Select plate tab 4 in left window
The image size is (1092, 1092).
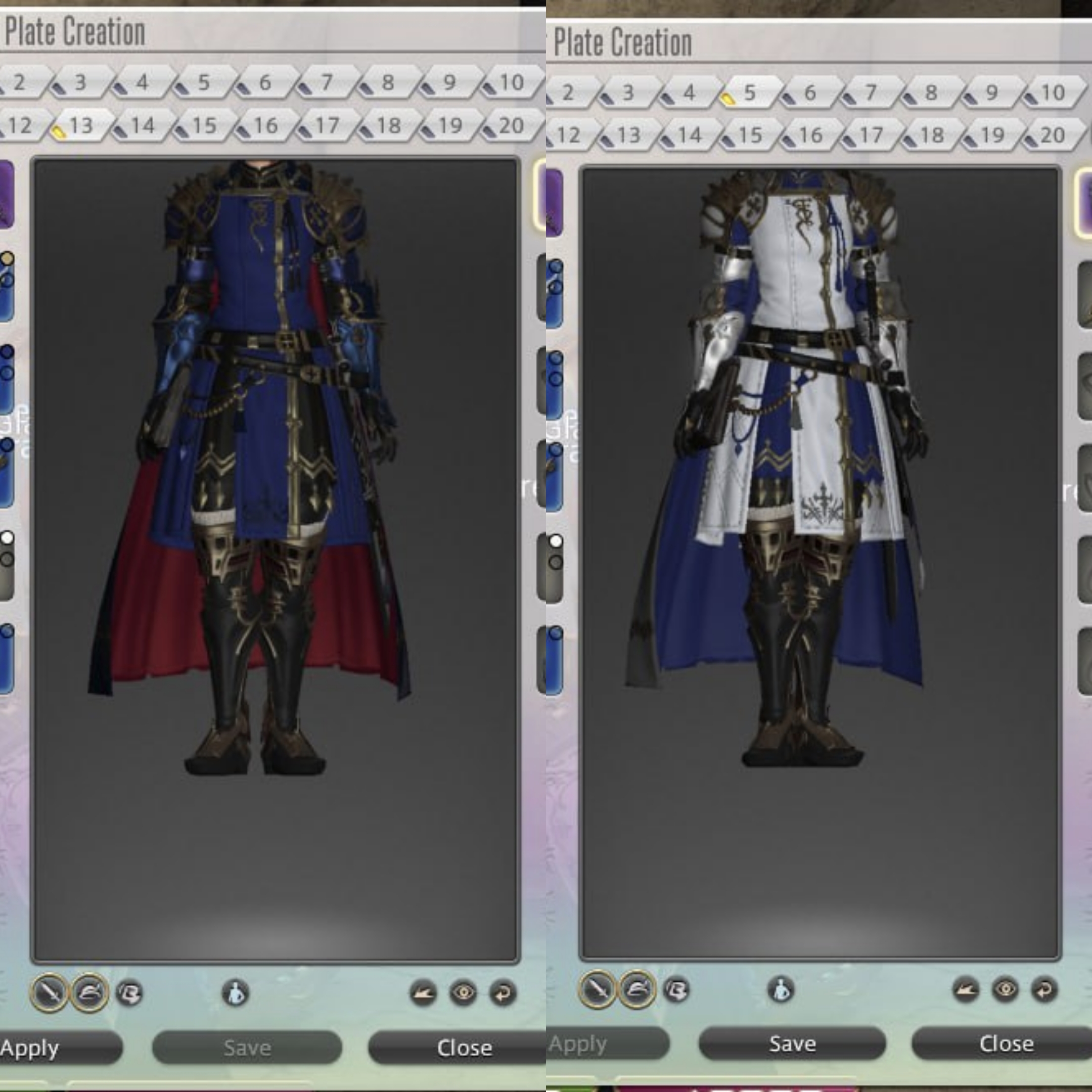144,82
